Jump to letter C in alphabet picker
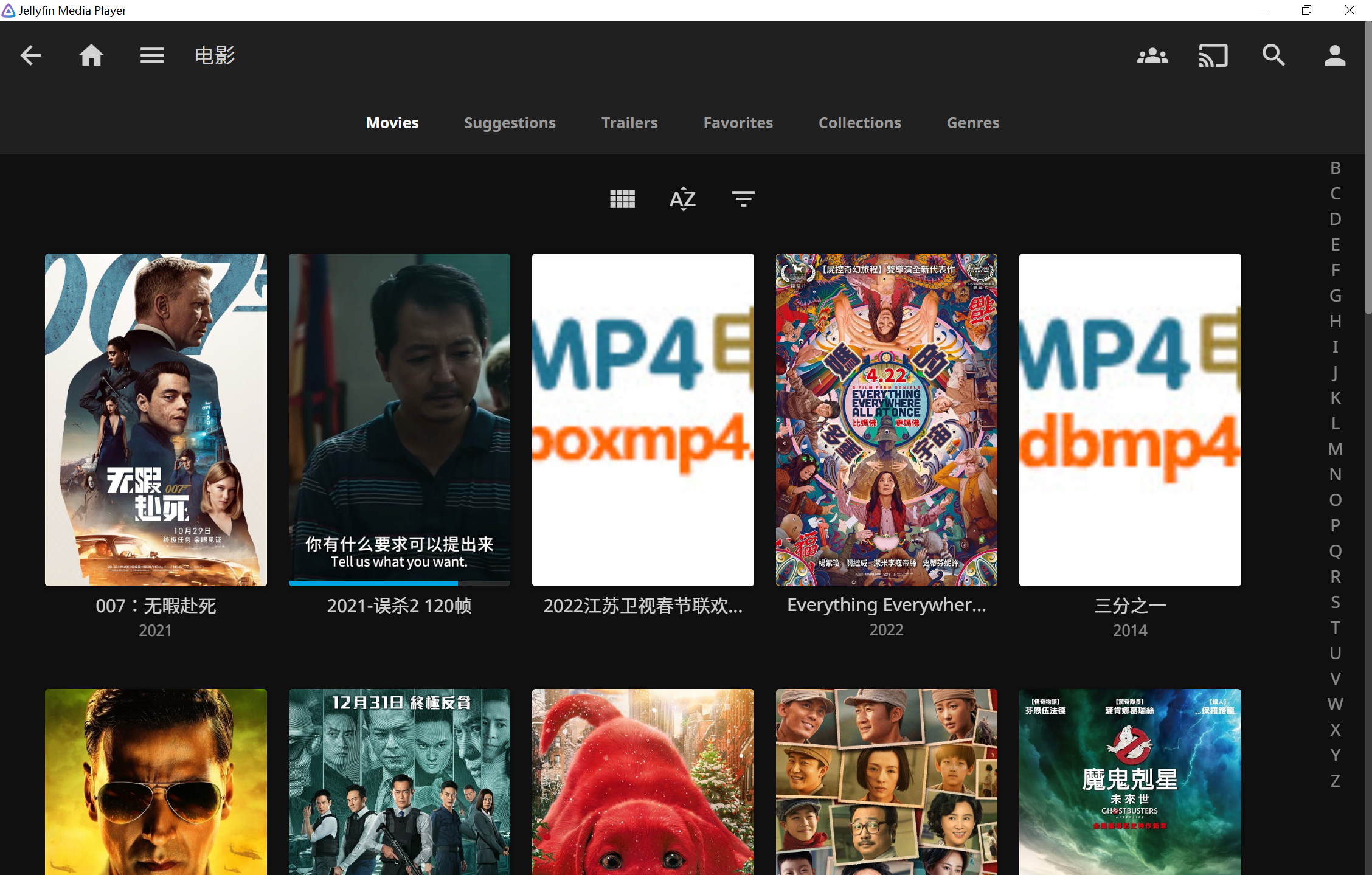The image size is (1372, 875). [x=1335, y=193]
